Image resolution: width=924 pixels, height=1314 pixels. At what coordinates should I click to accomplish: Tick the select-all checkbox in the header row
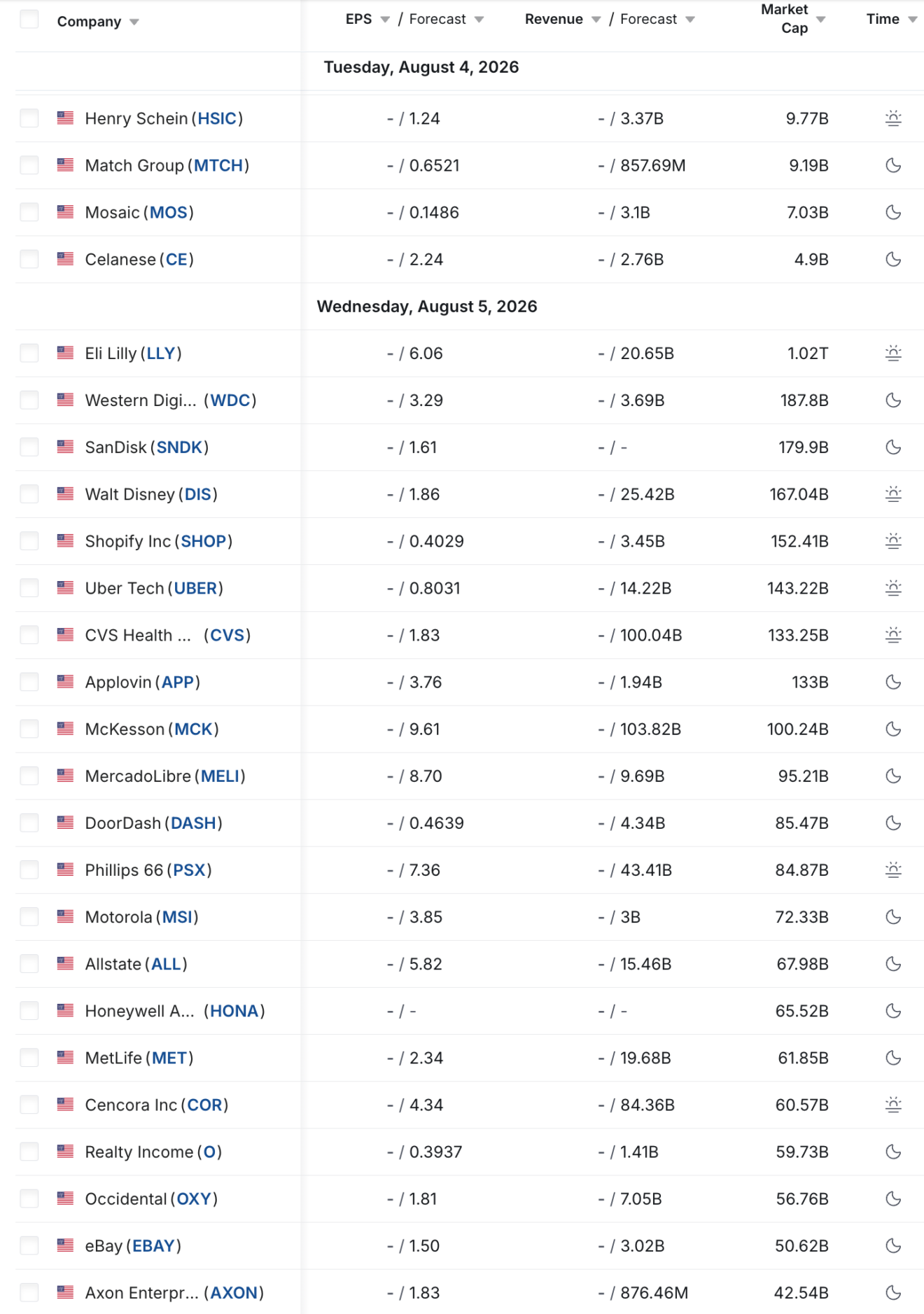(29, 19)
